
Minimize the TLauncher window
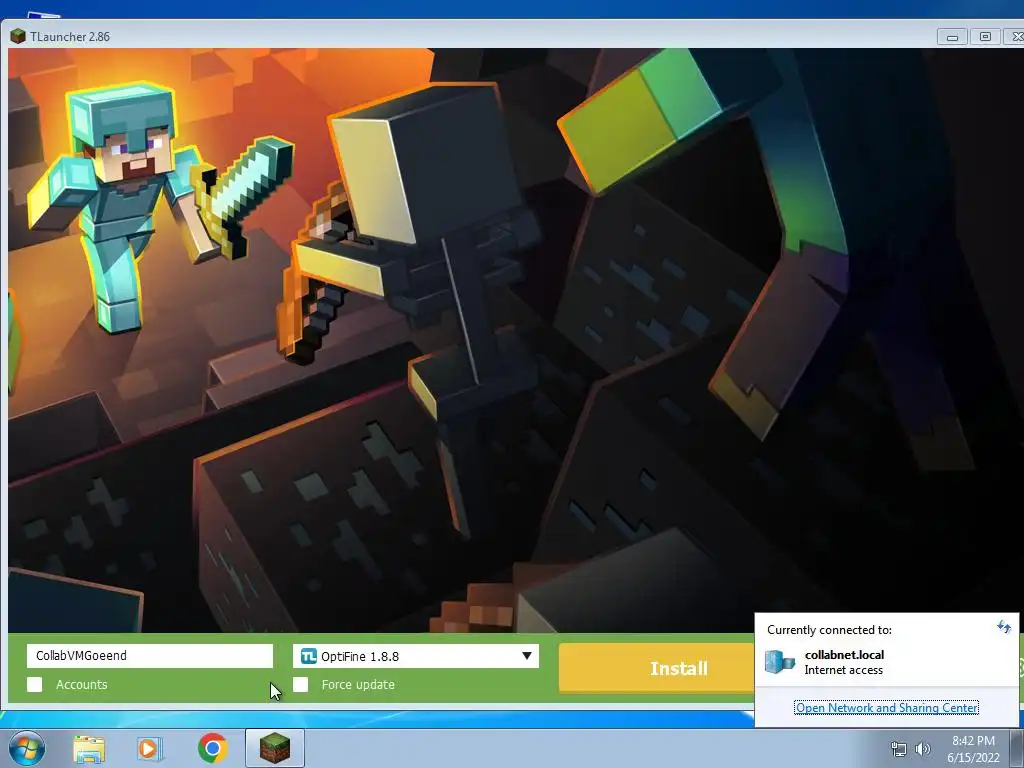(x=952, y=37)
